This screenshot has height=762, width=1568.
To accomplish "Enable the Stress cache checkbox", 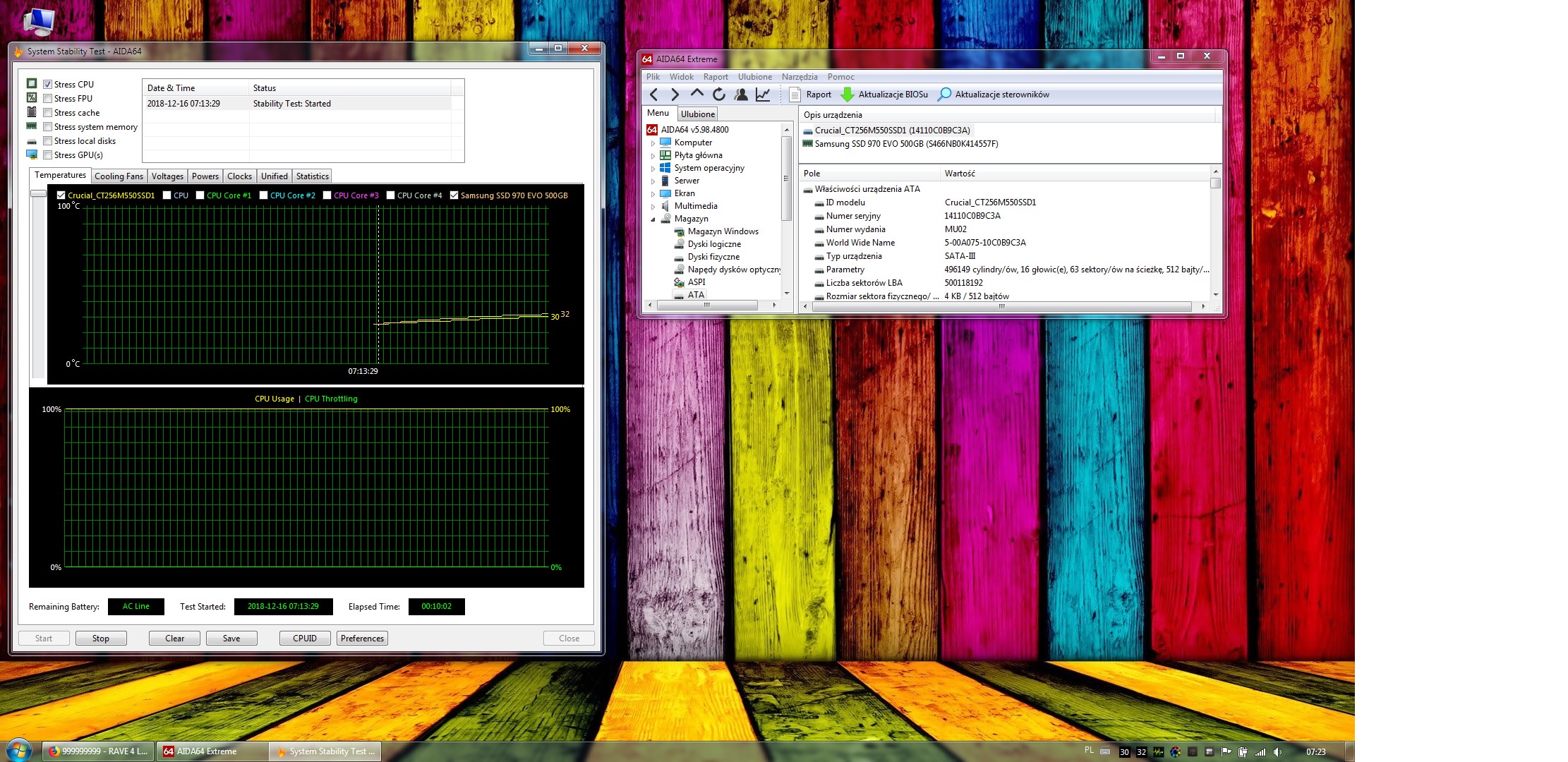I will 48,113.
